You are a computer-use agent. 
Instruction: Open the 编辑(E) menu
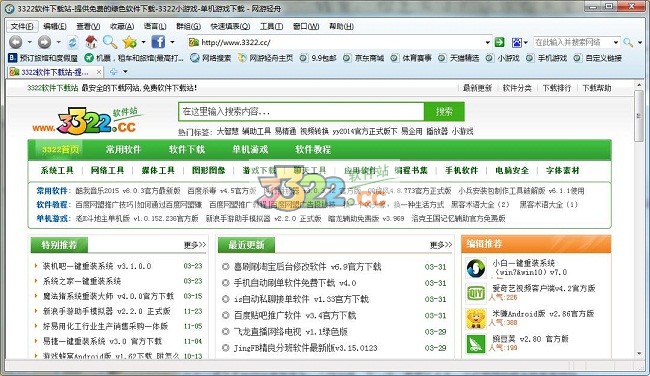pyautogui.click(x=55, y=27)
